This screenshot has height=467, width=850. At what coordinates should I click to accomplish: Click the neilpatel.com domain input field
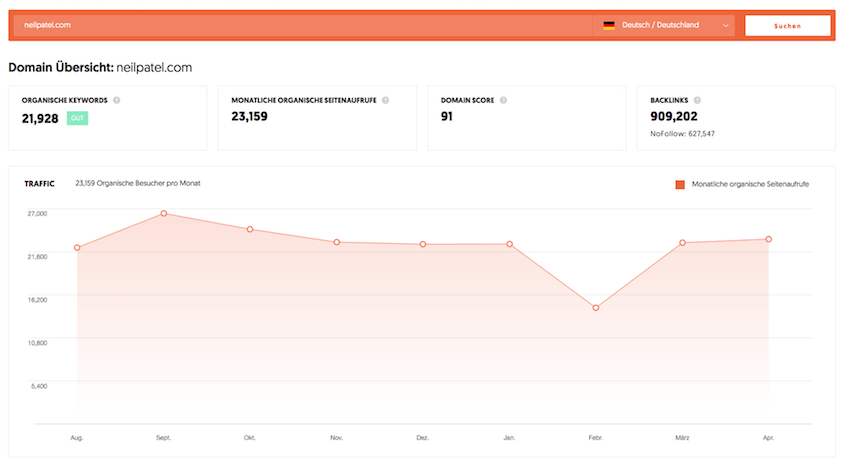(300, 25)
